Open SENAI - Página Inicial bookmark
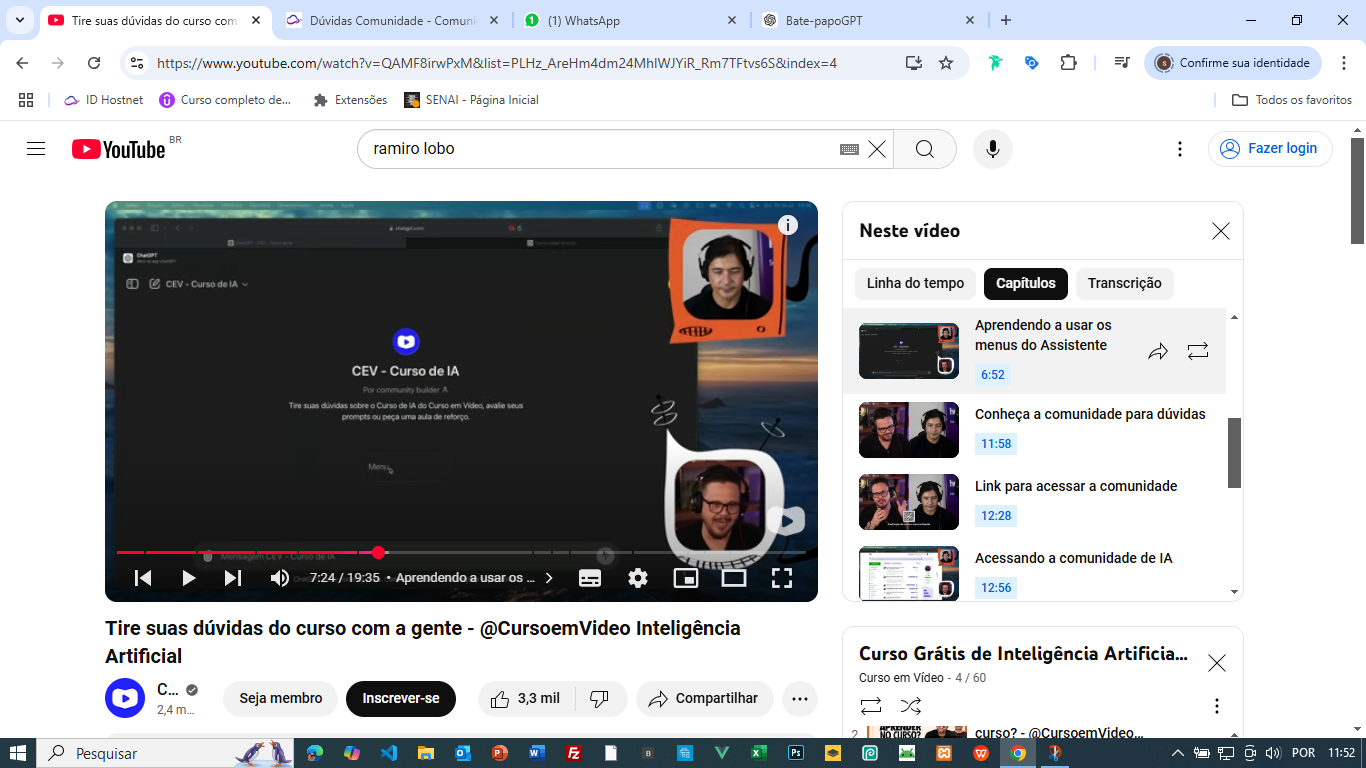 tap(472, 100)
